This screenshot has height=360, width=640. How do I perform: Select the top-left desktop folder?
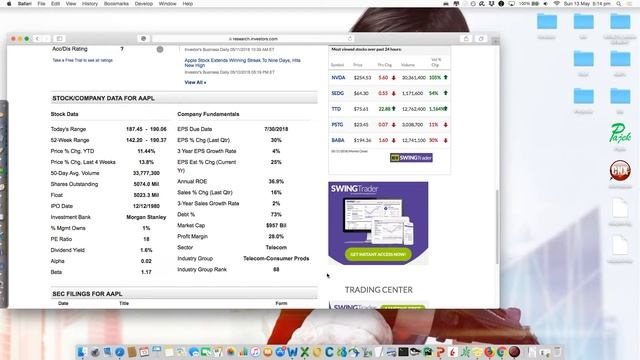point(547,21)
